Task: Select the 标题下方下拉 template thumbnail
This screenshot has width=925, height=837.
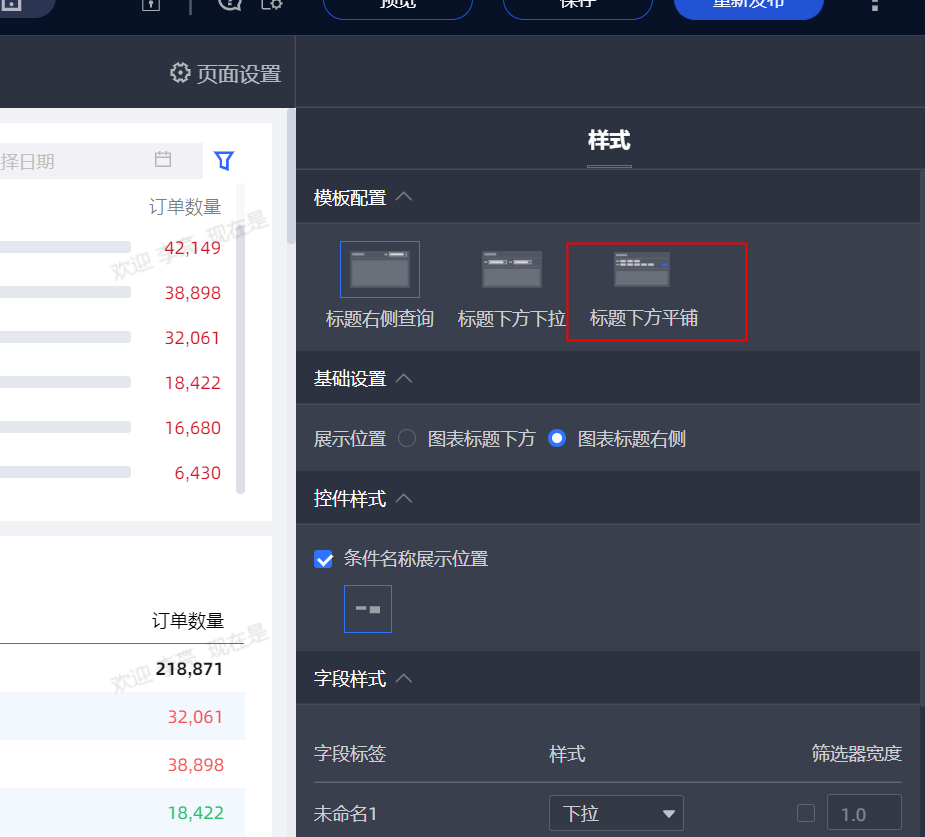Action: click(512, 269)
